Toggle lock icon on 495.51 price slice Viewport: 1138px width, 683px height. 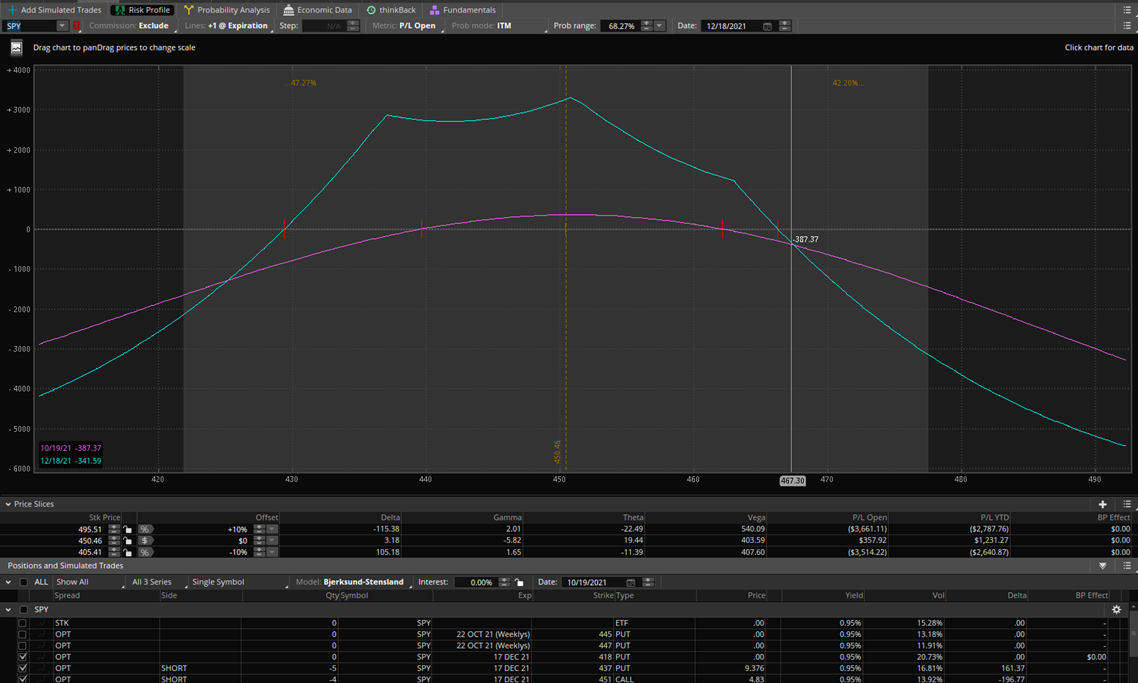[129, 529]
